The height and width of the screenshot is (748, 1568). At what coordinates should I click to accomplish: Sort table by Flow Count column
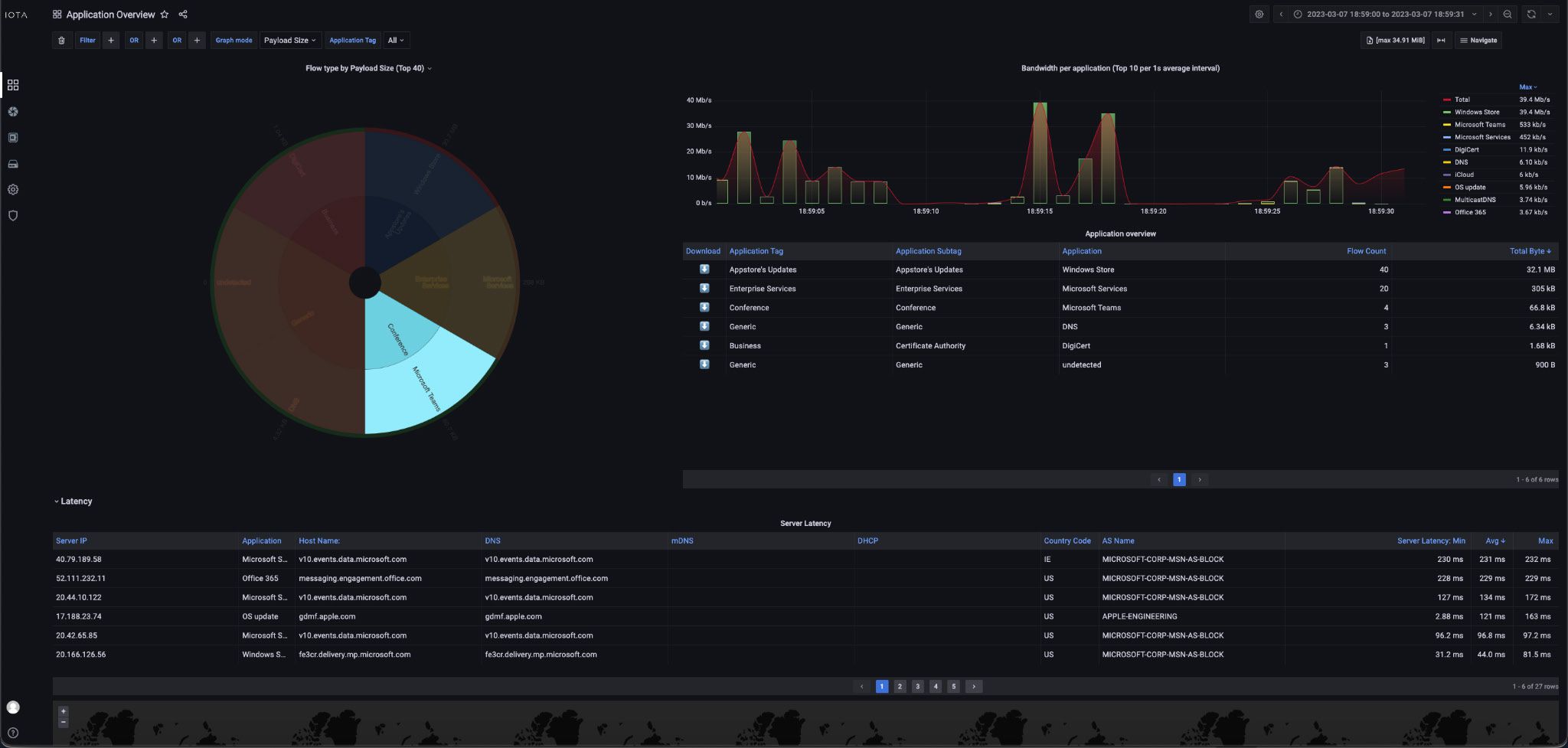tap(1366, 251)
